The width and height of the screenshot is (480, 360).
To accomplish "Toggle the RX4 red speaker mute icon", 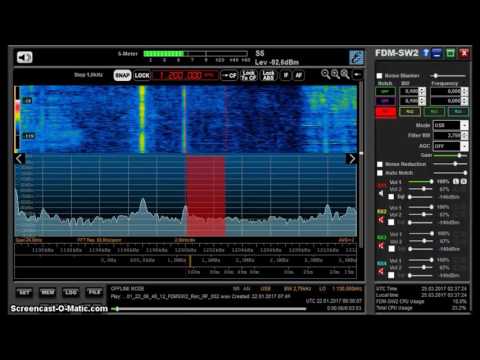I will tap(381, 272).
